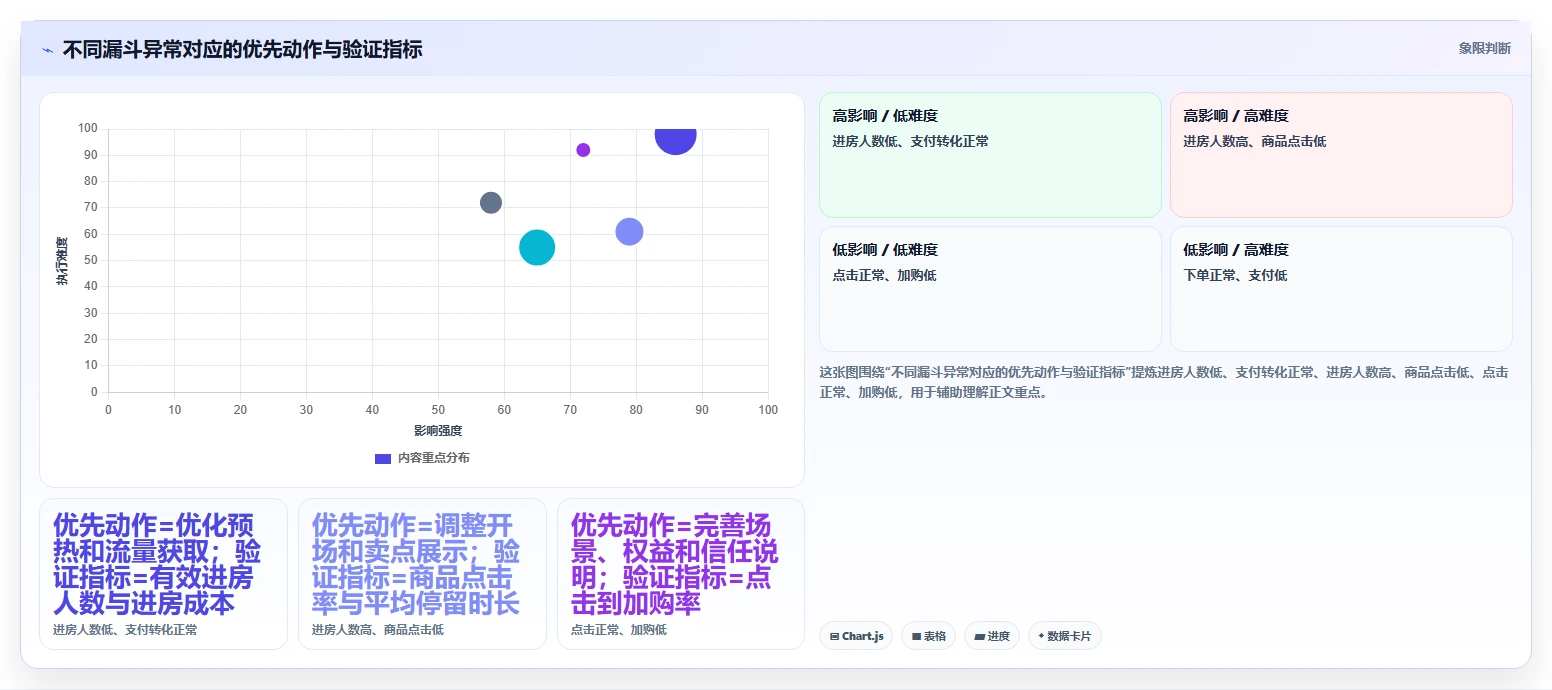Viewport: 1552px width, 690px height.
Task: Click the 进房人数低、支付转化正常 text in the green card
Action: (911, 142)
